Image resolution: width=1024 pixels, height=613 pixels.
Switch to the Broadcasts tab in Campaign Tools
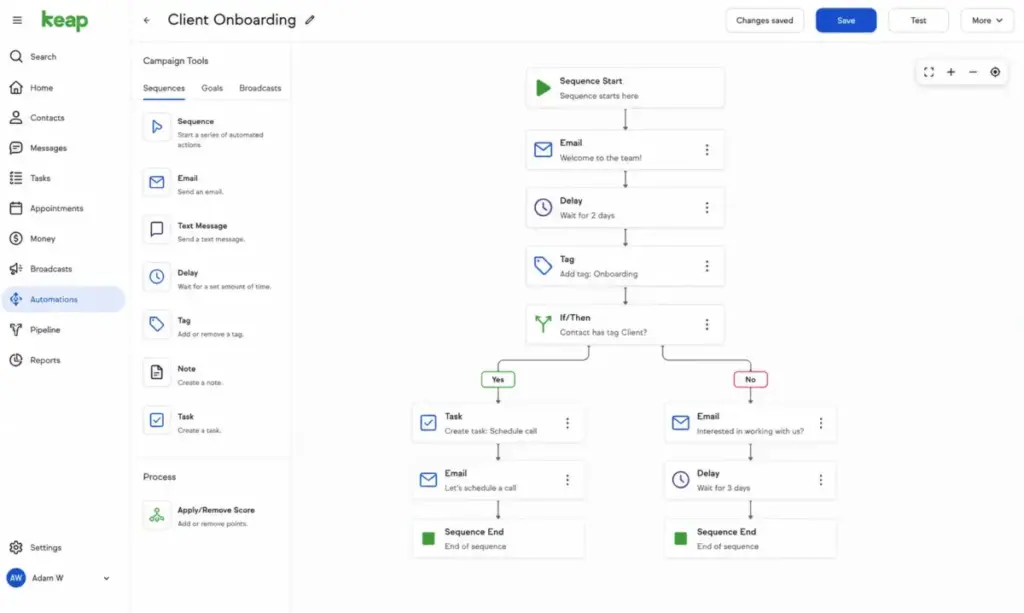[260, 88]
